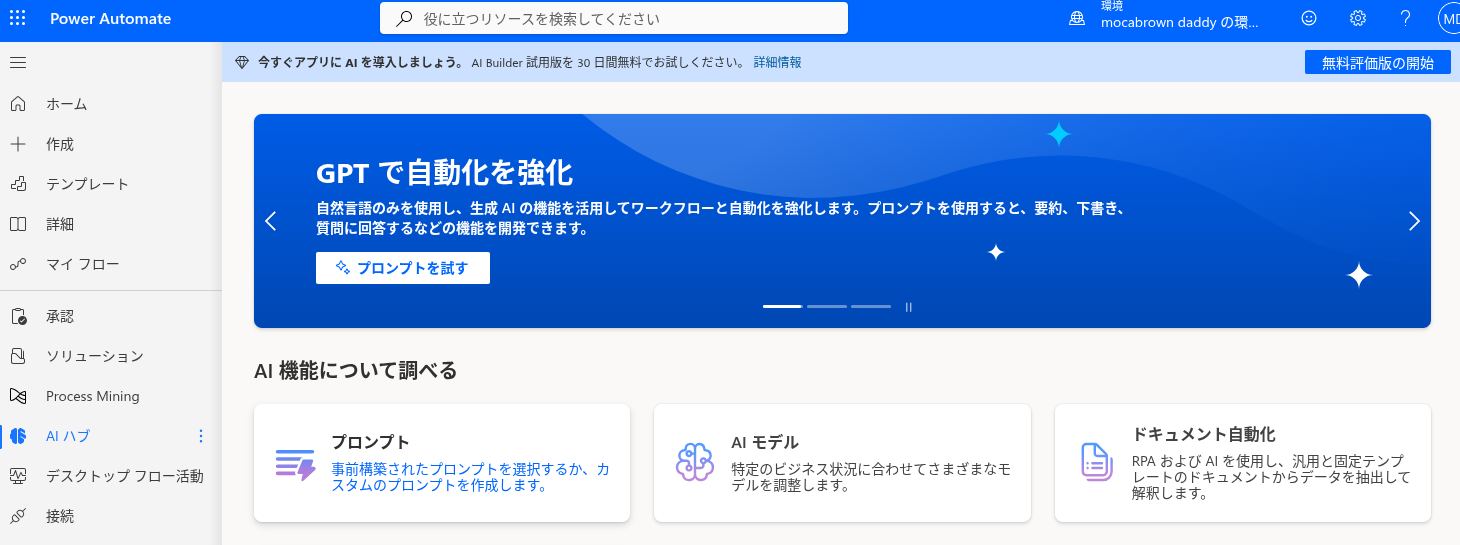Open feedback smiley face icon
The image size is (1460, 545).
[1309, 18]
